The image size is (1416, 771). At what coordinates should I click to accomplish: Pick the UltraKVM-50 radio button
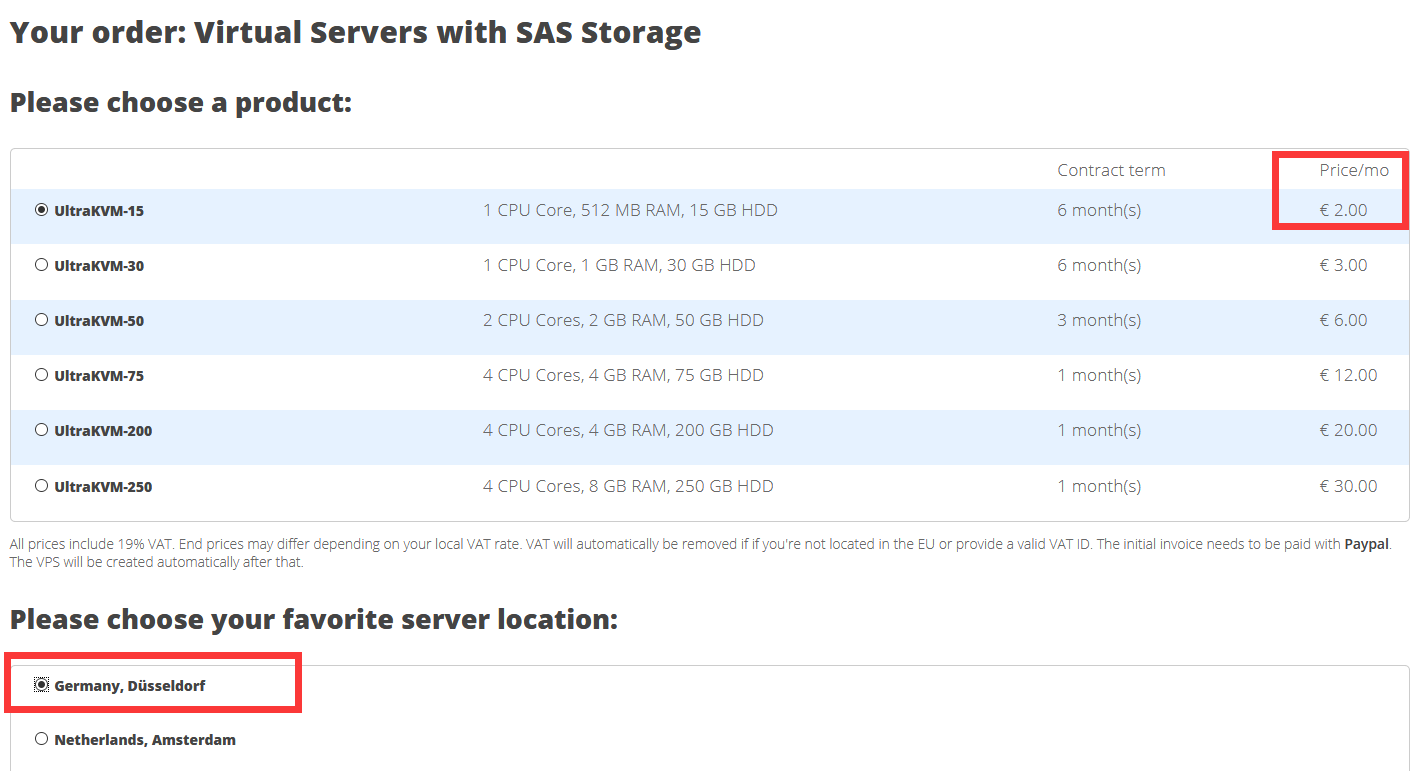point(41,320)
